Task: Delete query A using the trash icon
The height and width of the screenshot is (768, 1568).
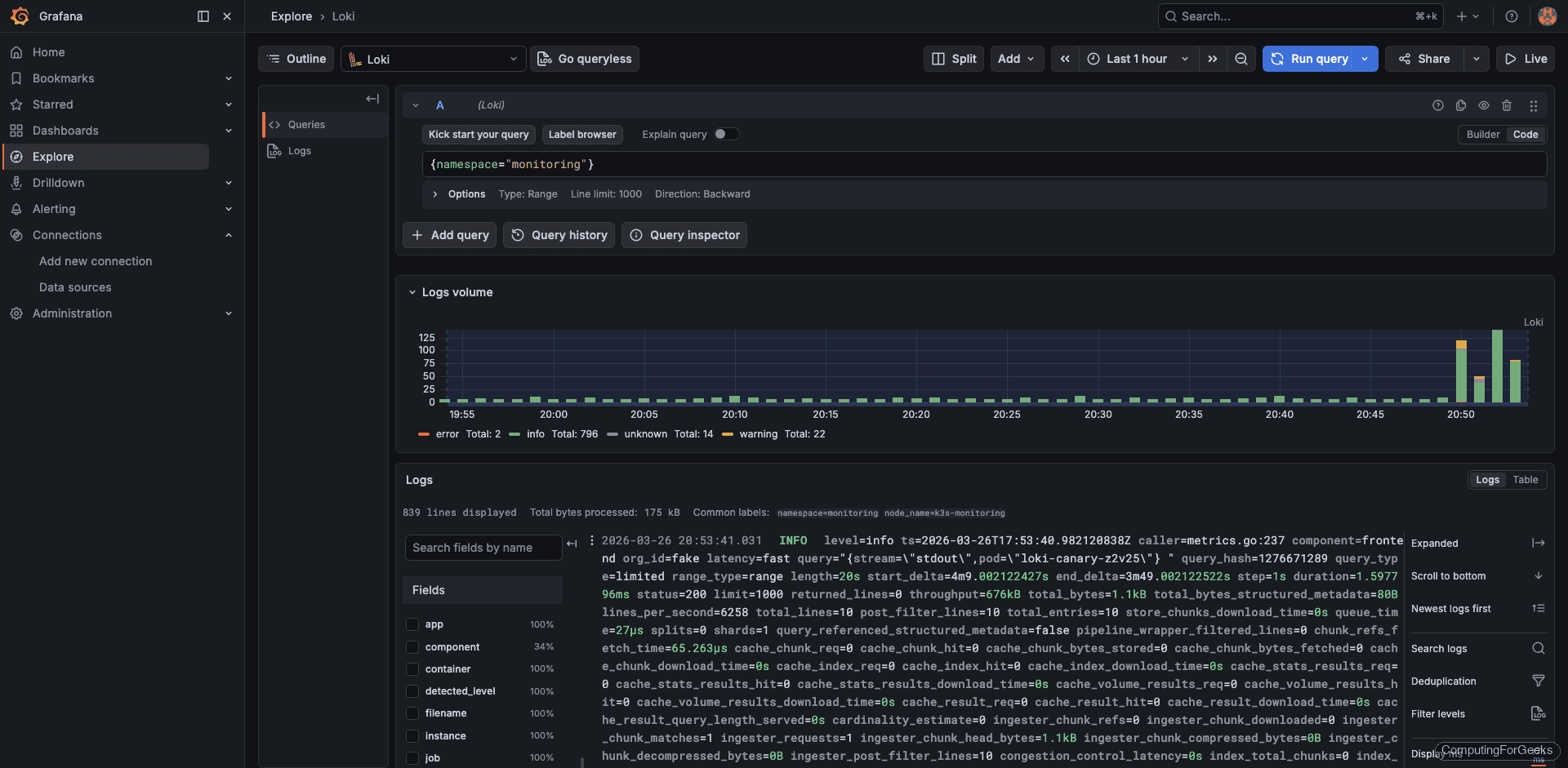Action: click(1507, 105)
